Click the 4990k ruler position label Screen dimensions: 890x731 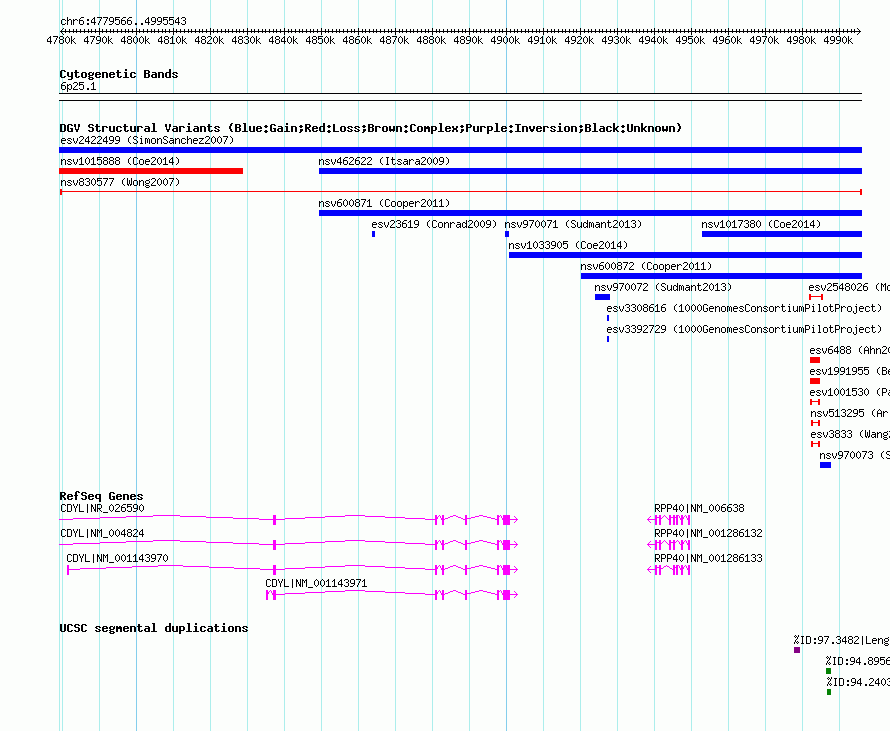(838, 40)
